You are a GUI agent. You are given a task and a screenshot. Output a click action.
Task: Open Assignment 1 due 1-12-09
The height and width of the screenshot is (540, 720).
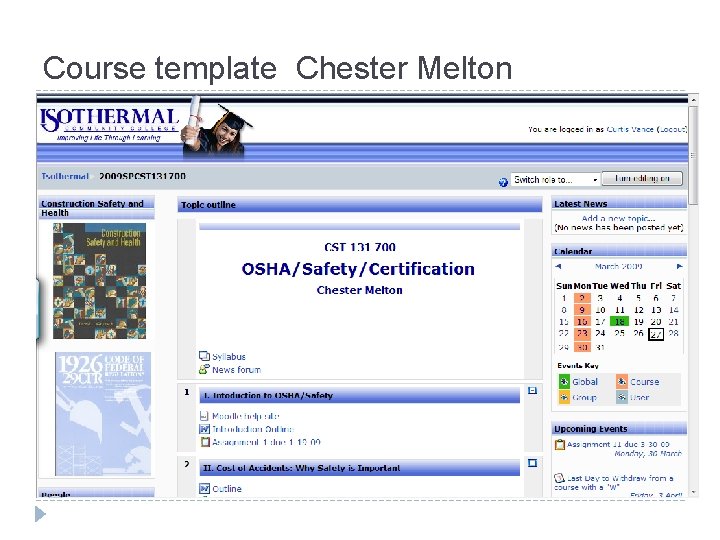click(266, 442)
